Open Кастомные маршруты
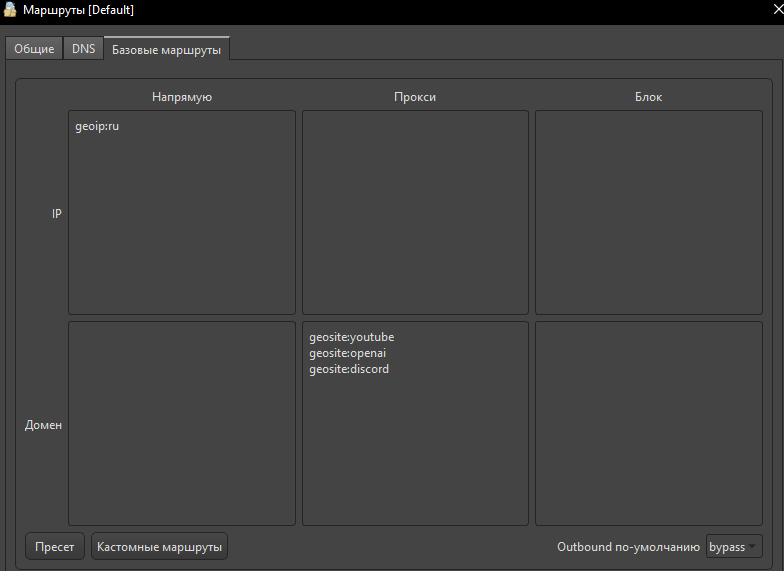The image size is (784, 571). pos(160,546)
